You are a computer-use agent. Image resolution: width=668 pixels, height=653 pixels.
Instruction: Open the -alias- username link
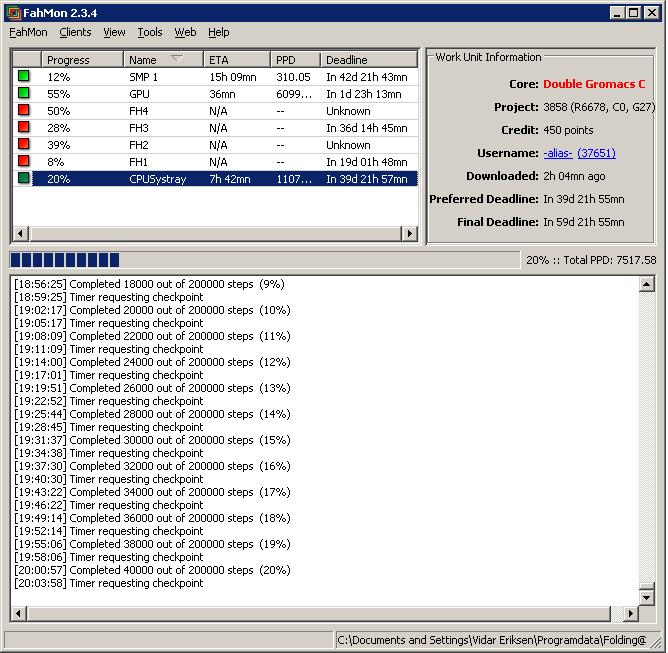tap(558, 153)
